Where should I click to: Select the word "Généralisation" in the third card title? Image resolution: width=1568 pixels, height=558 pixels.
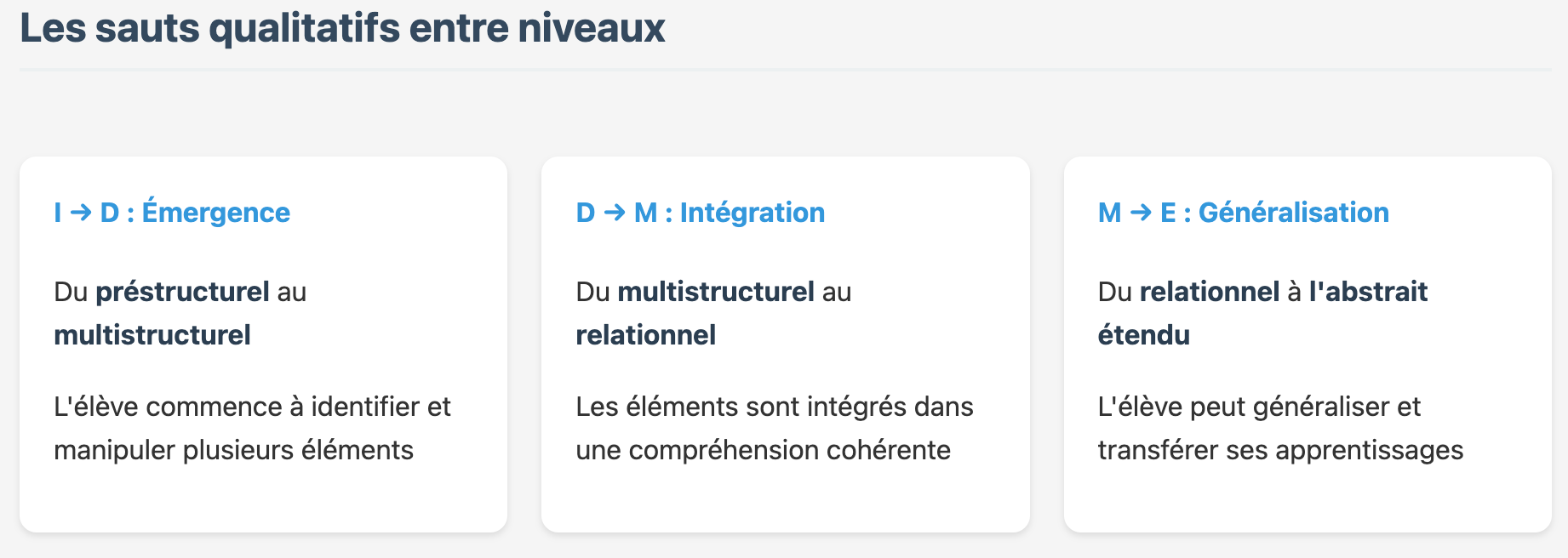tap(1294, 213)
